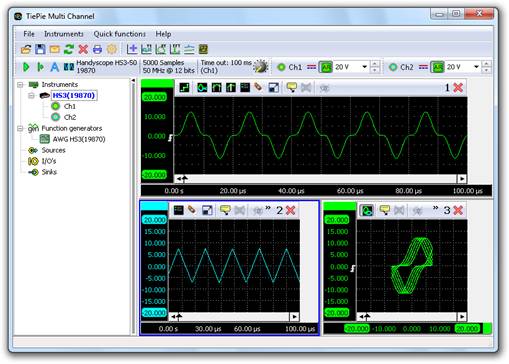This screenshot has height=364, width=509.
Task: Open the Ch2 20 V range dropdown
Action: click(x=476, y=67)
